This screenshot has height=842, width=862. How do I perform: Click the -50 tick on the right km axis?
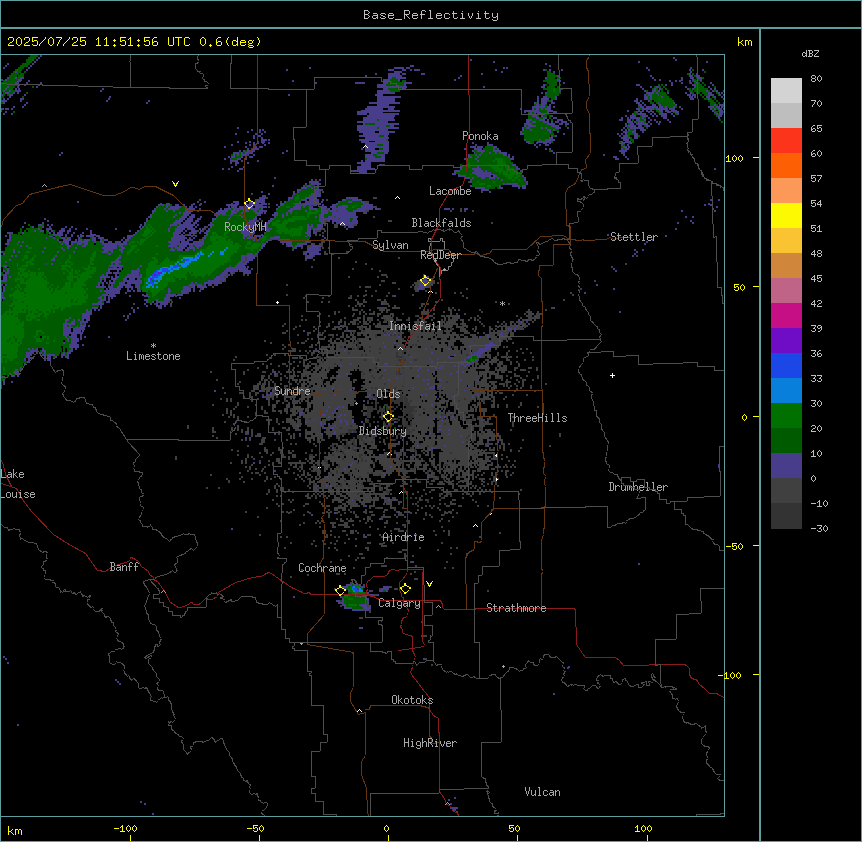pyautogui.click(x=734, y=546)
